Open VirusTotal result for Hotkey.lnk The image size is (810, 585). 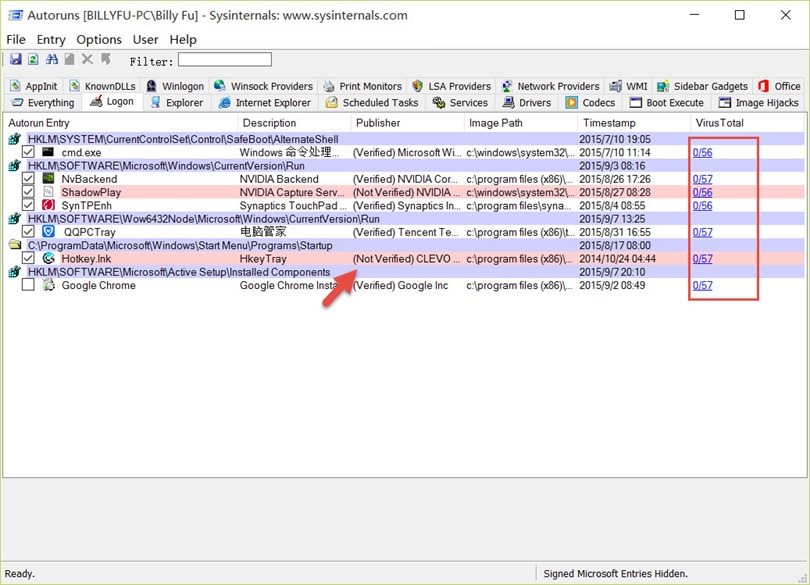tap(703, 258)
